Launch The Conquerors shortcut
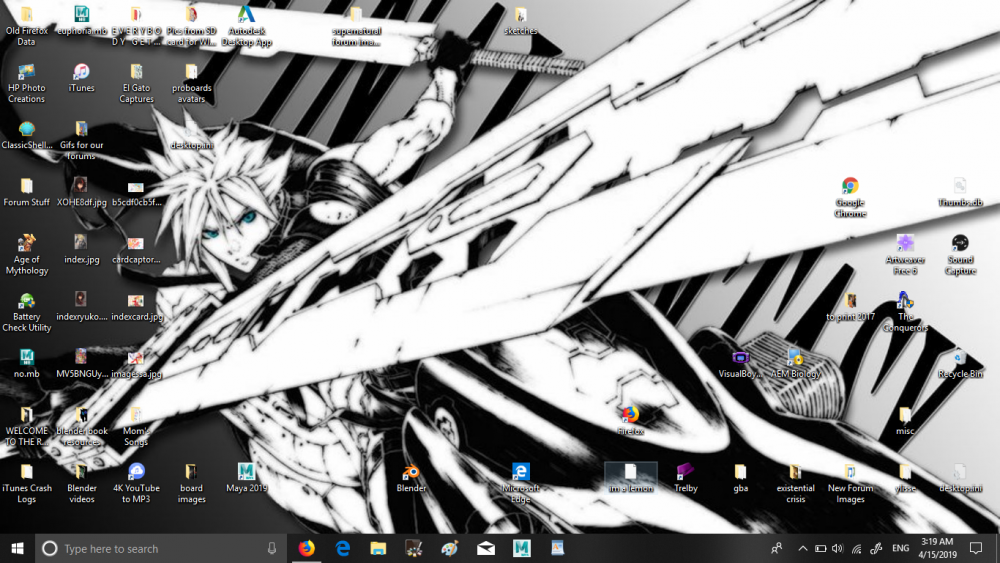 905,311
